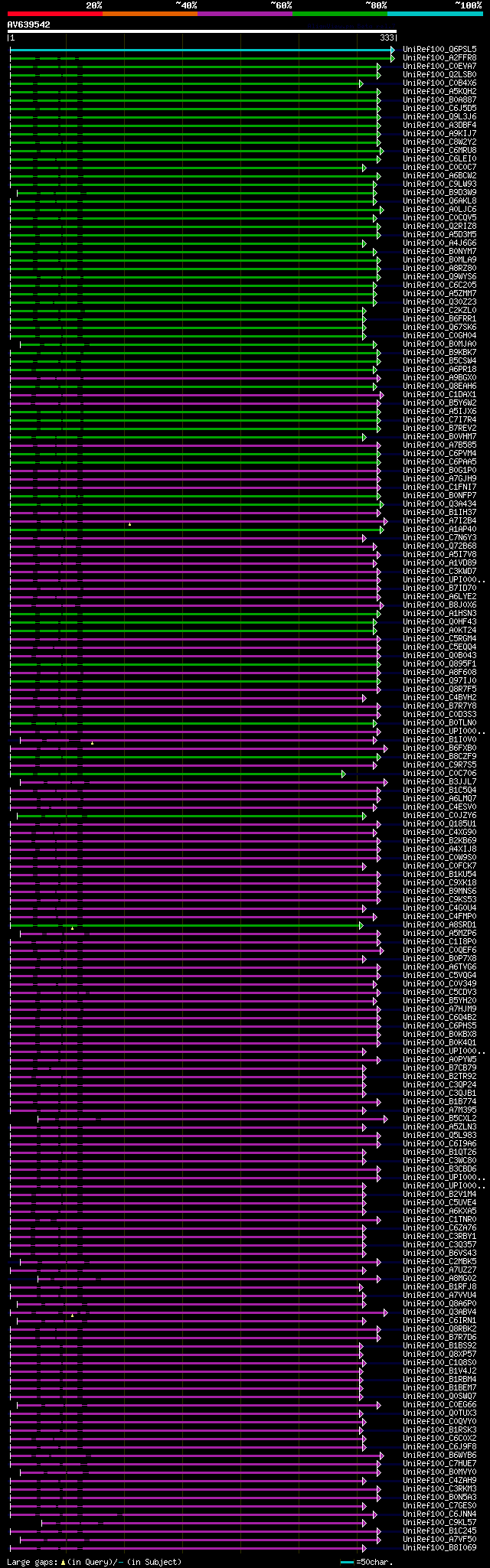Screen dimensions: 490x1568
Task: Select the label UniRef100_A3DBF4
Action: 439,126
